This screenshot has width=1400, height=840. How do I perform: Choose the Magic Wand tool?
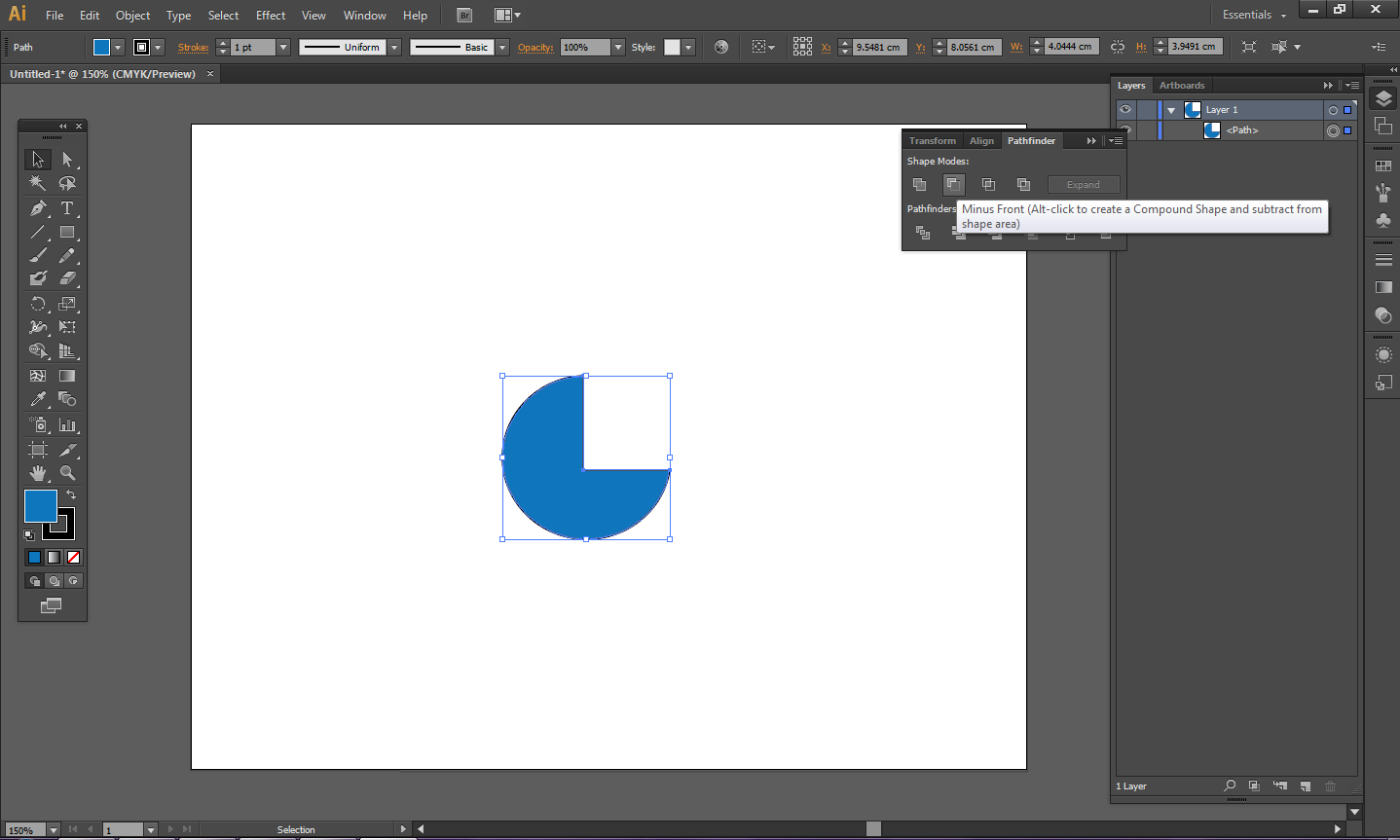[38, 183]
